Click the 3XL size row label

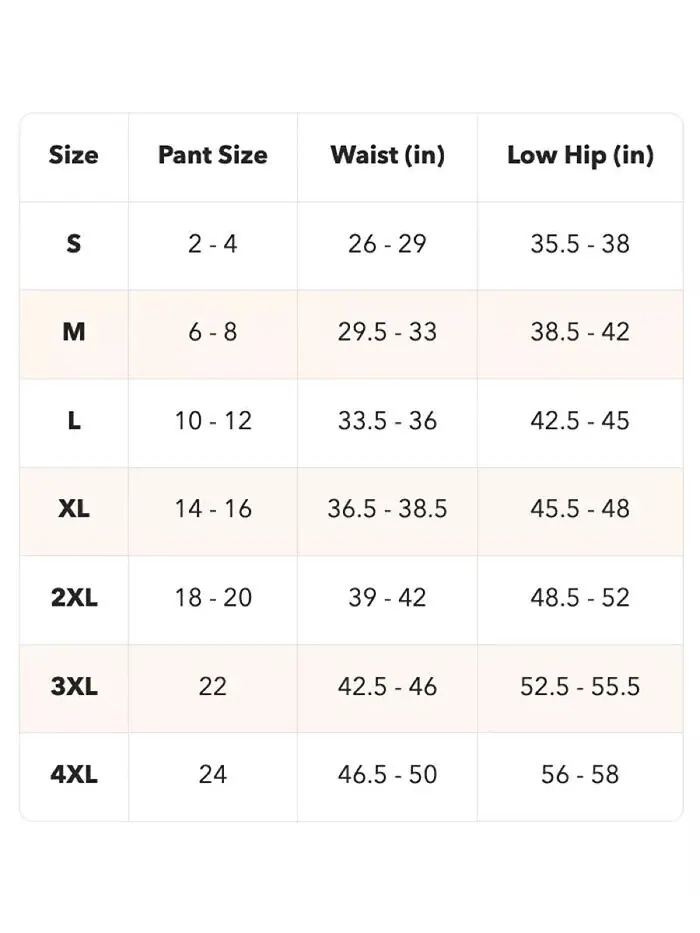[x=74, y=686]
